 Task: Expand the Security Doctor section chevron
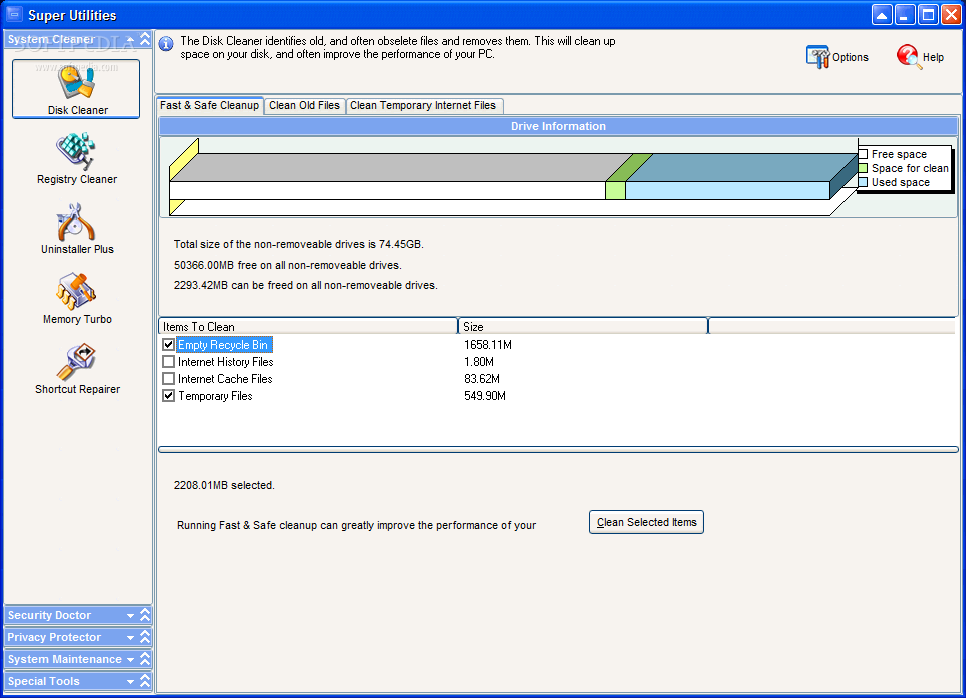pyautogui.click(x=145, y=615)
